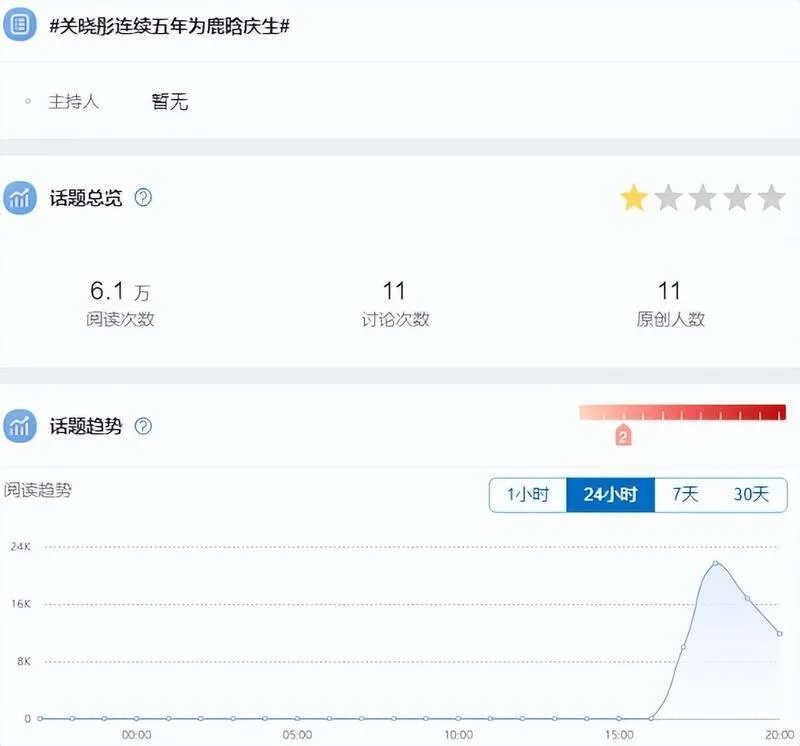Image resolution: width=800 pixels, height=746 pixels.
Task: Click the red heat gradient bar
Action: coord(682,412)
